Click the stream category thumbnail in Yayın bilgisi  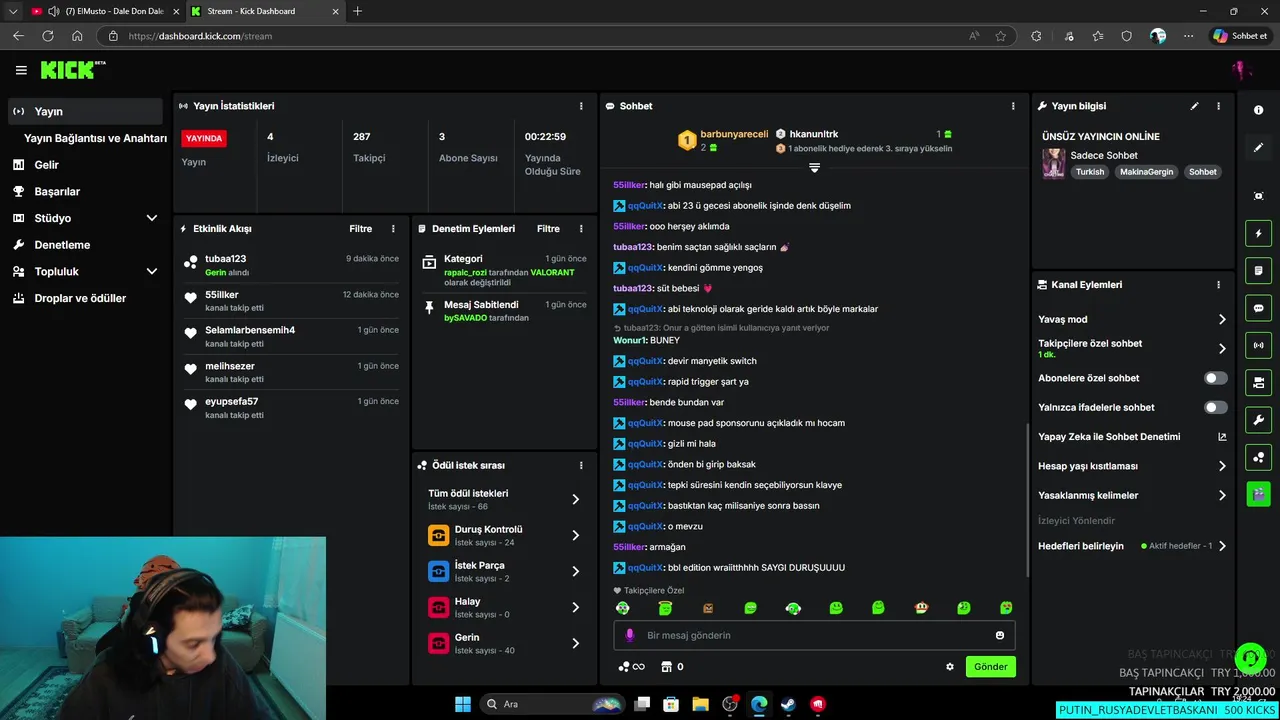tap(1053, 163)
